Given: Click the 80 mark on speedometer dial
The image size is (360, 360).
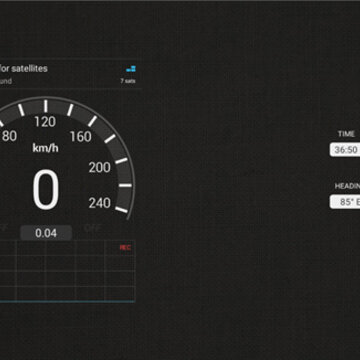Looking at the screenshot, I should click(x=8, y=136).
